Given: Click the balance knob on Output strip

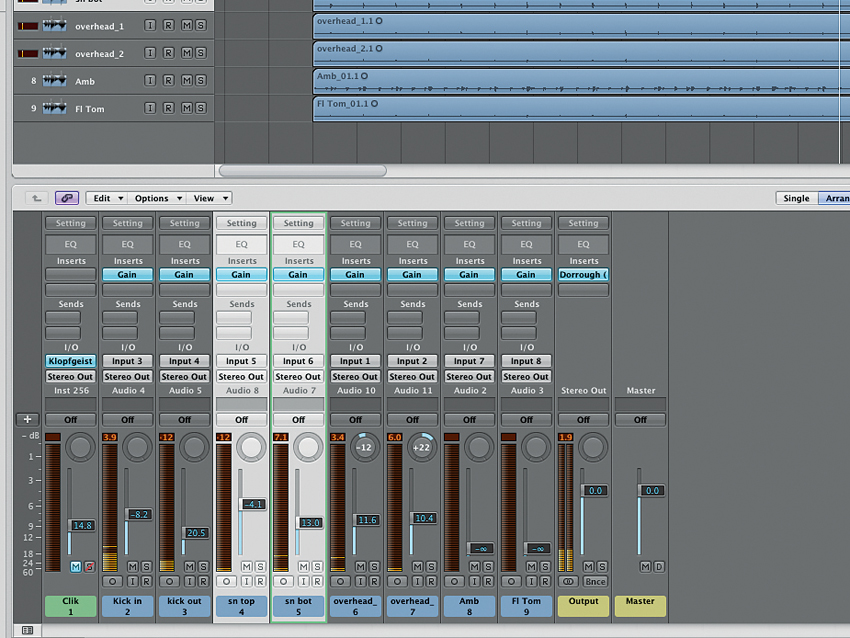Looking at the screenshot, I should (593, 447).
